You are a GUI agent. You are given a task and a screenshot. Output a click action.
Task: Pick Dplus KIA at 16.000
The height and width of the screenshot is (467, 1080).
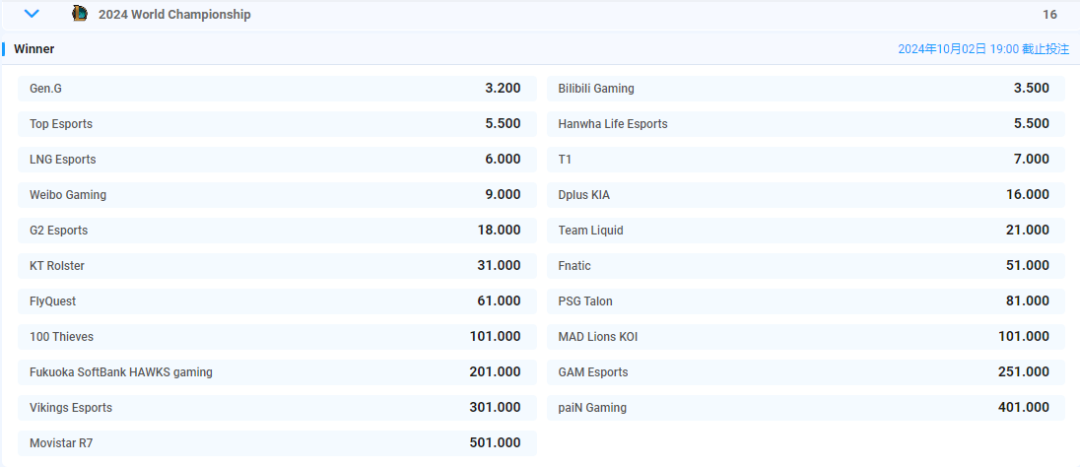point(805,195)
